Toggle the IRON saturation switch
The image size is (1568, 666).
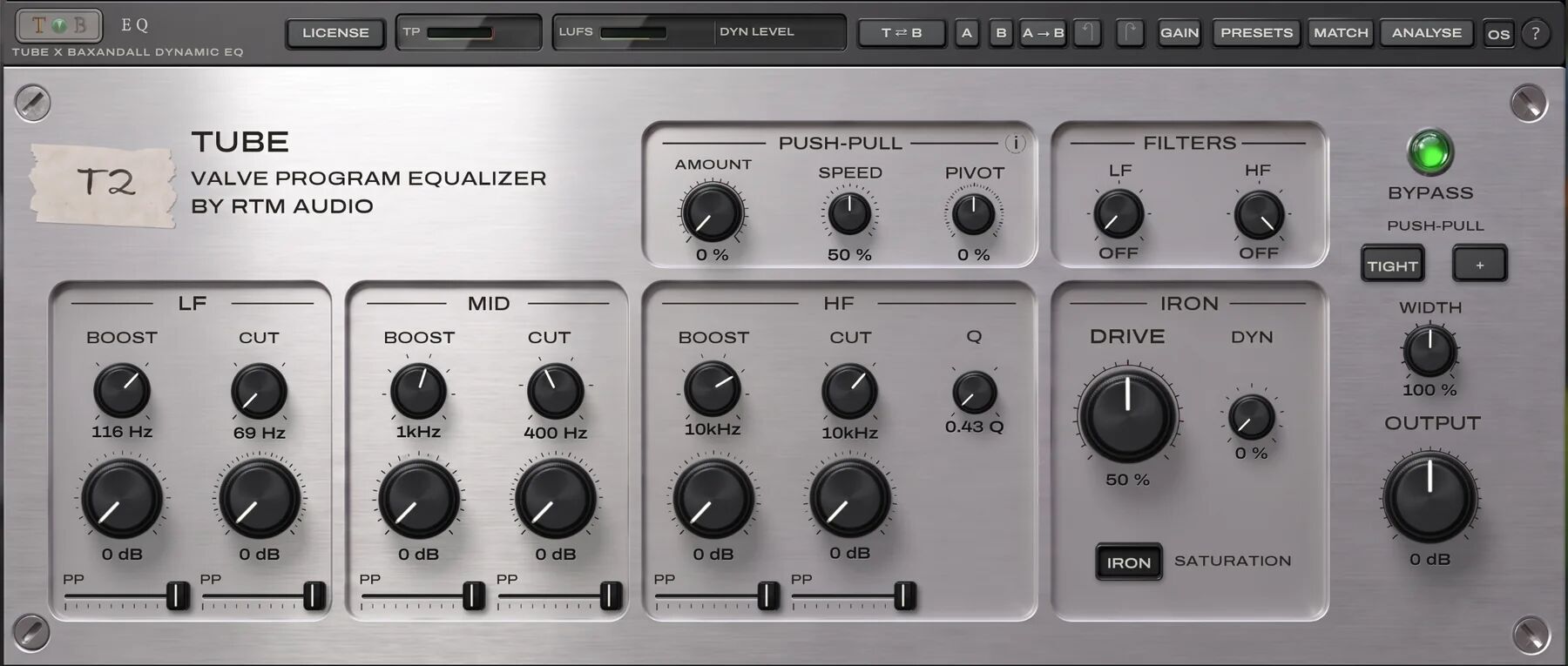[x=1128, y=562]
